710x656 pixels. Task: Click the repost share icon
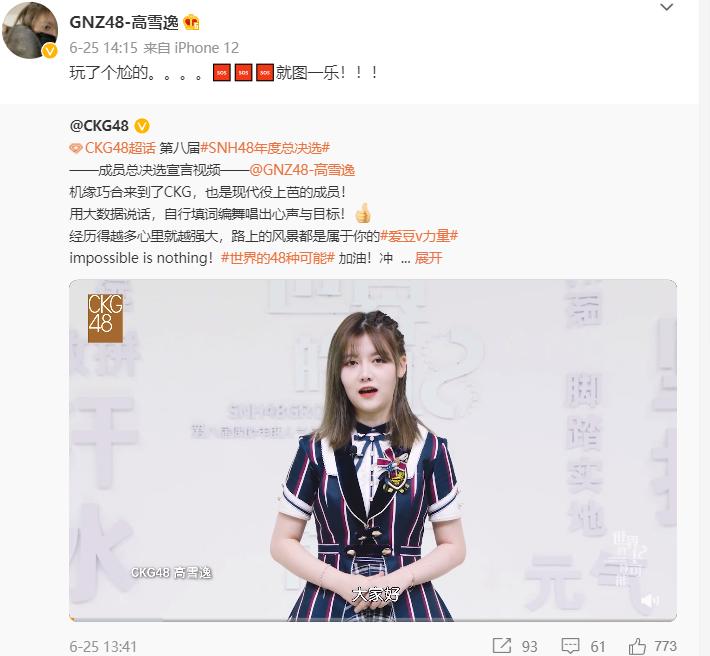502,646
